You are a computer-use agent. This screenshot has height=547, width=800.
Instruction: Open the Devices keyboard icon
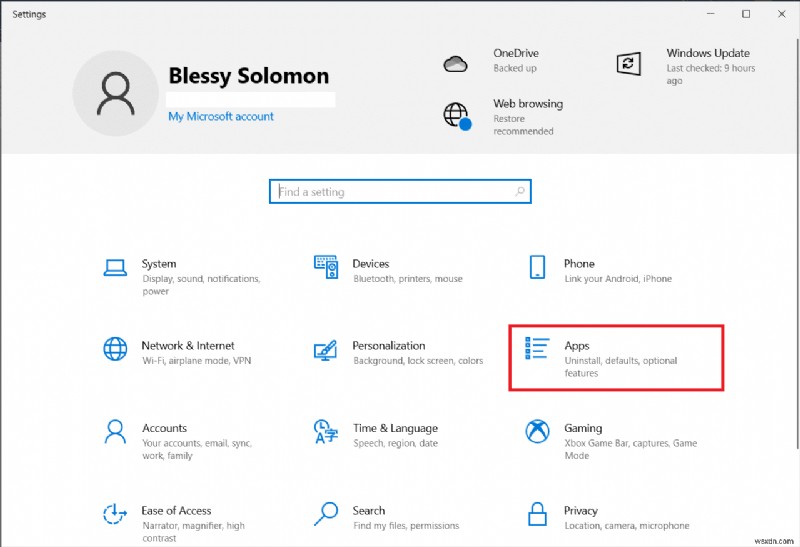pos(326,267)
